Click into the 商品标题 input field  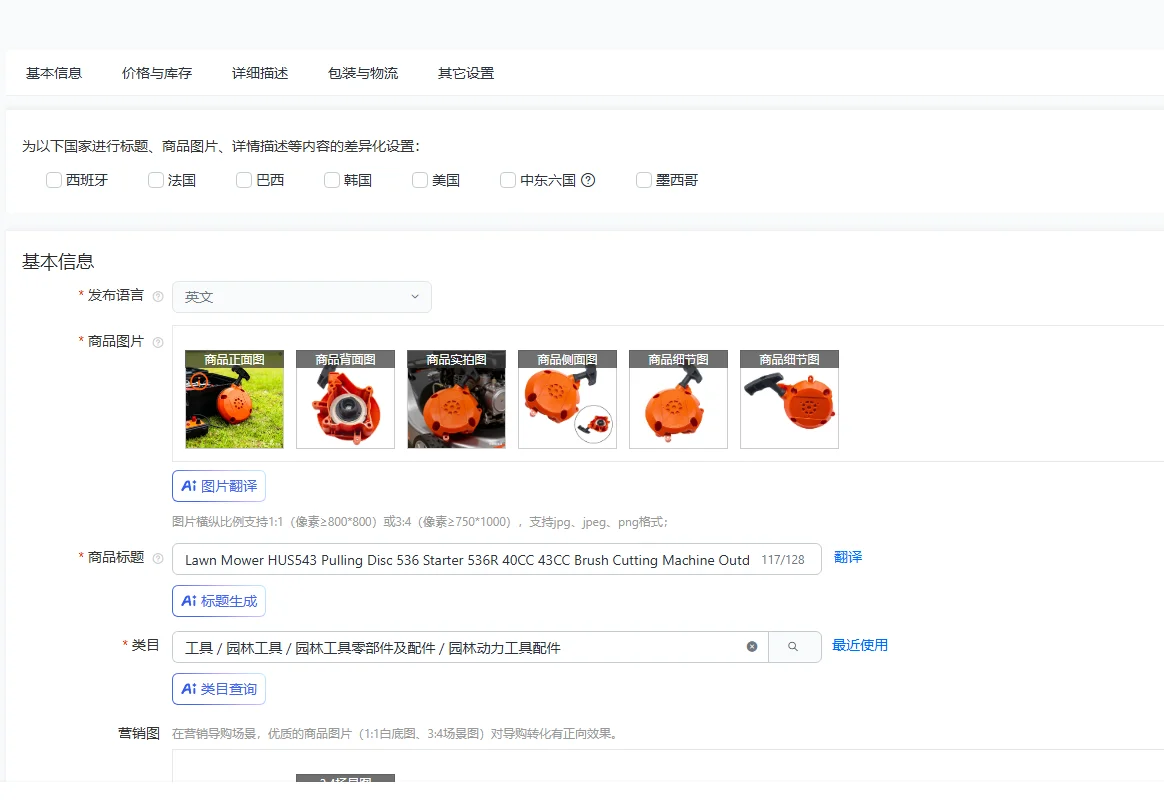pos(497,559)
